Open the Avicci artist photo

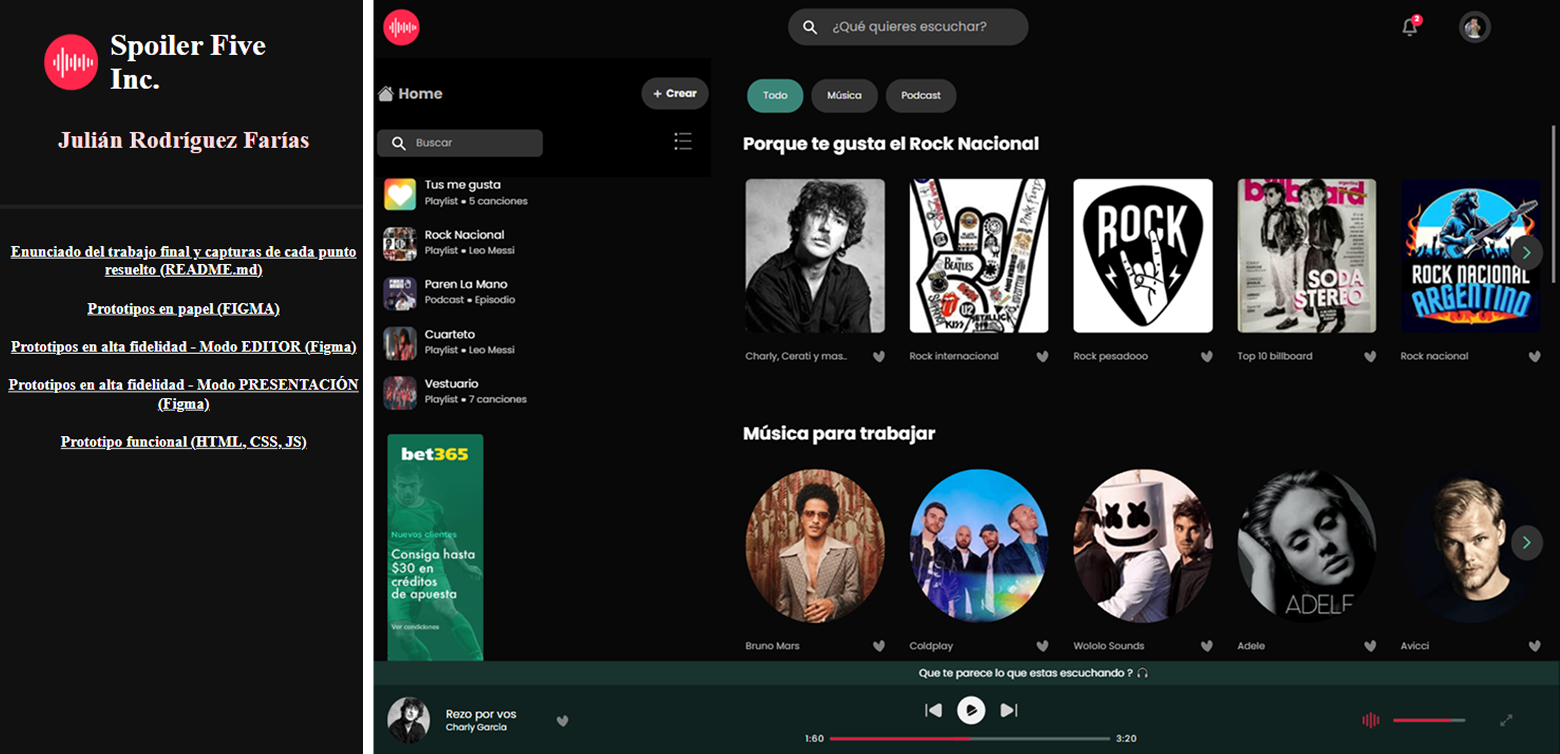(1471, 546)
